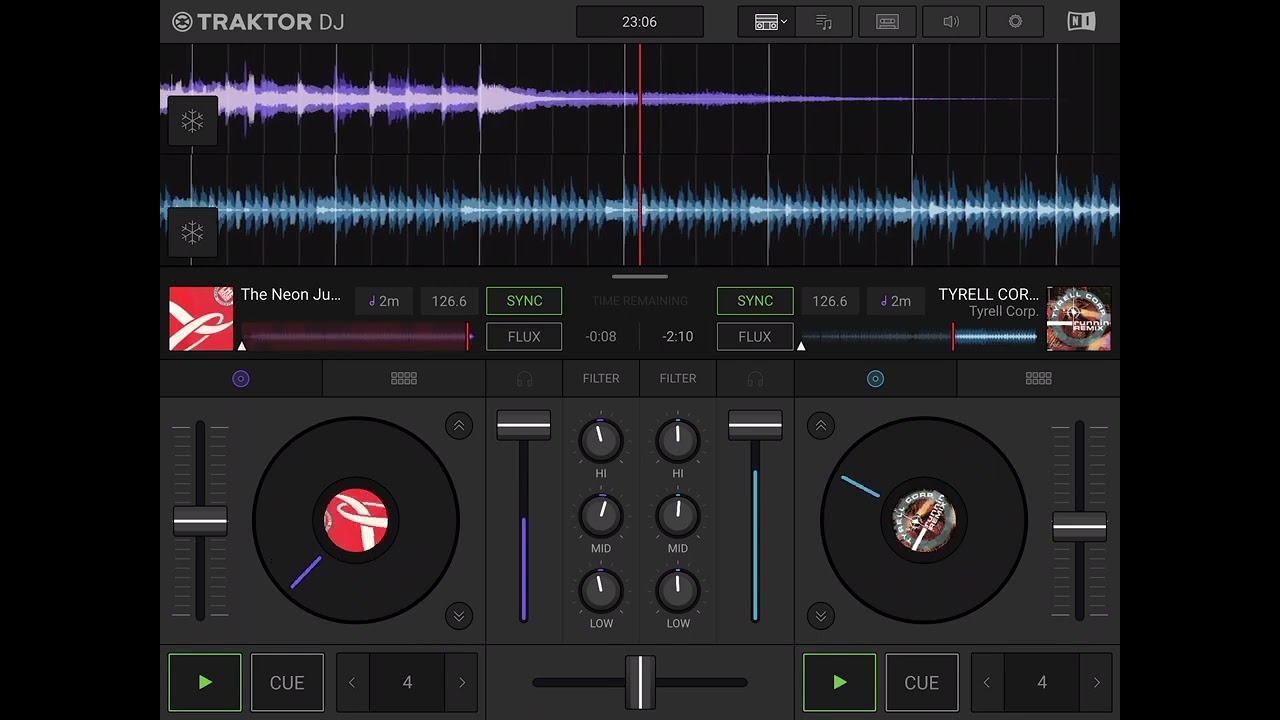Toggle FLUX mode on right deck
Screen dimensions: 1280x720
pos(755,337)
